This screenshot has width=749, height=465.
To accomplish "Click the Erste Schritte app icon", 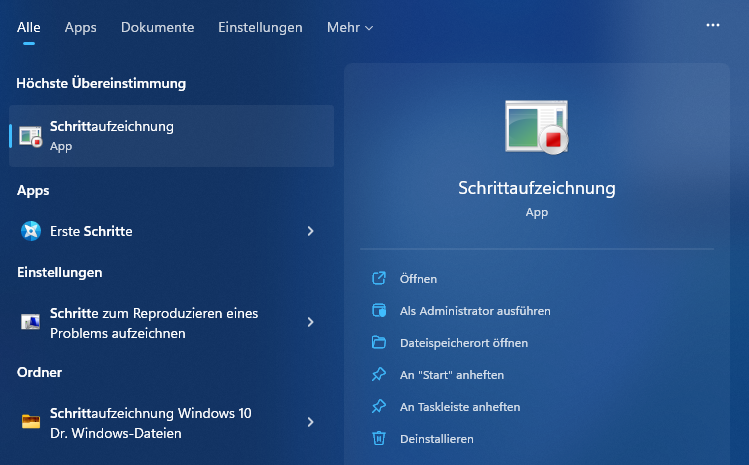I will pos(31,231).
